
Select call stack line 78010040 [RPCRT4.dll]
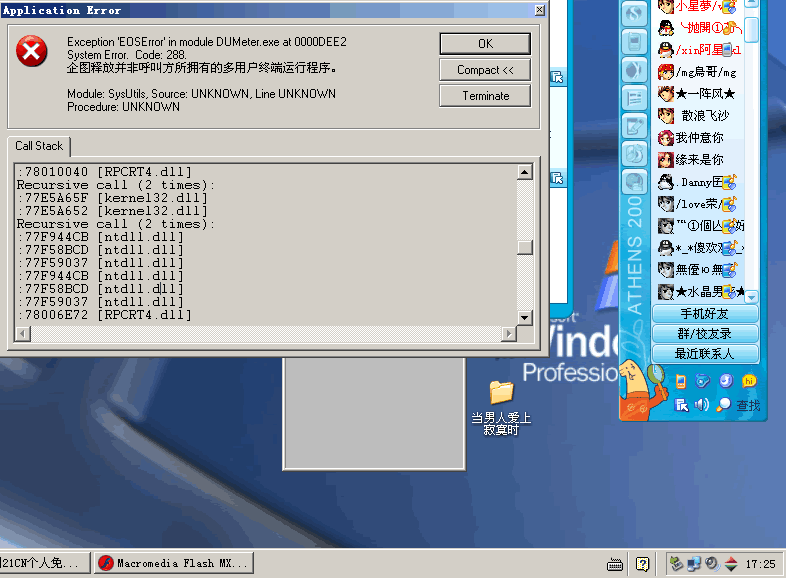click(105, 172)
